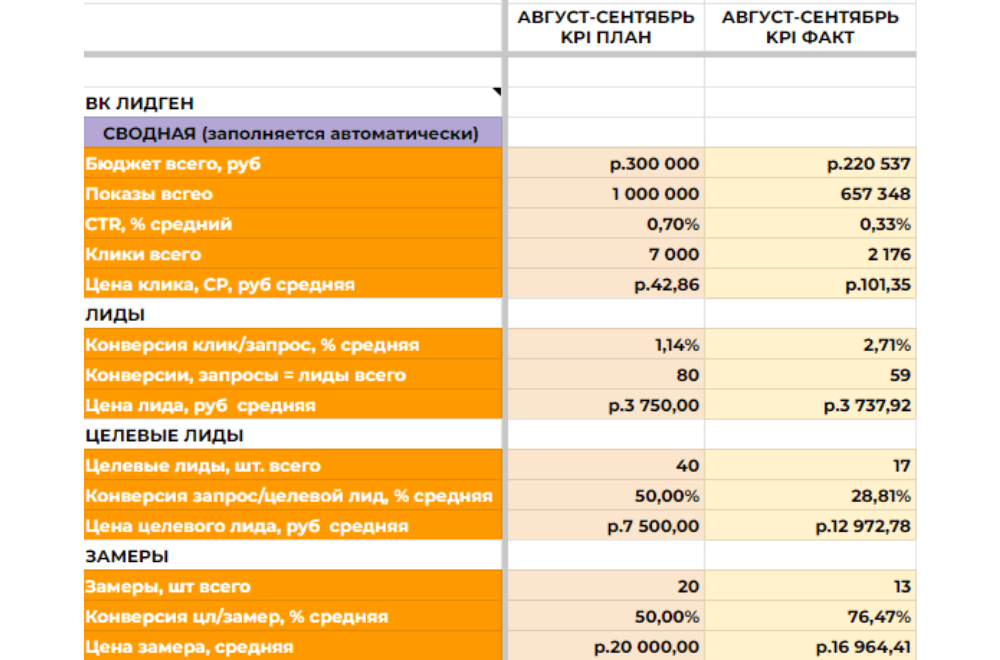
Task: Select plan CTR cell 0,70%
Action: pos(606,224)
